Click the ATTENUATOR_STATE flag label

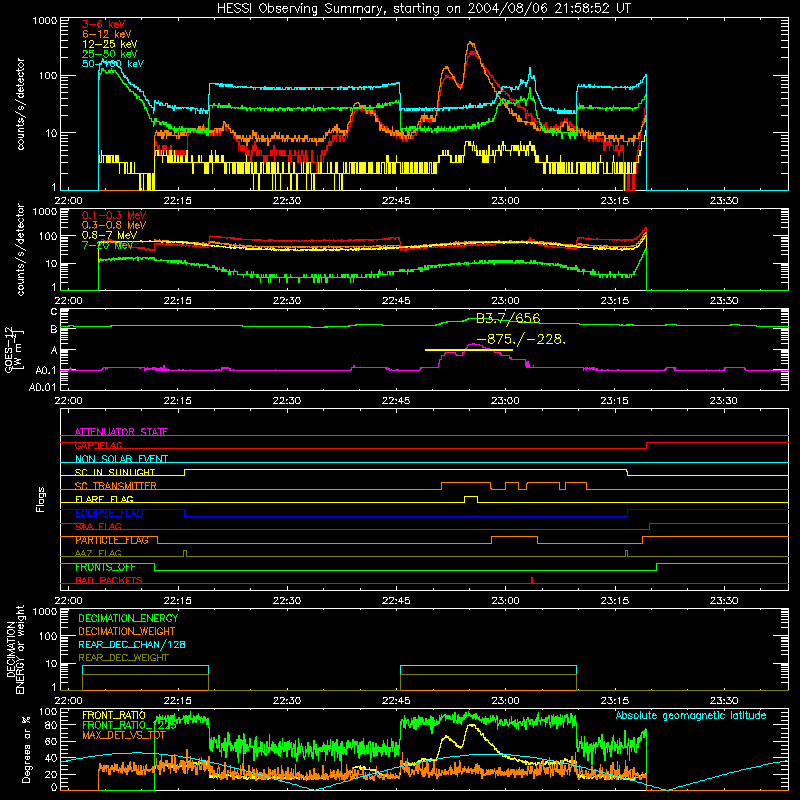[121, 432]
